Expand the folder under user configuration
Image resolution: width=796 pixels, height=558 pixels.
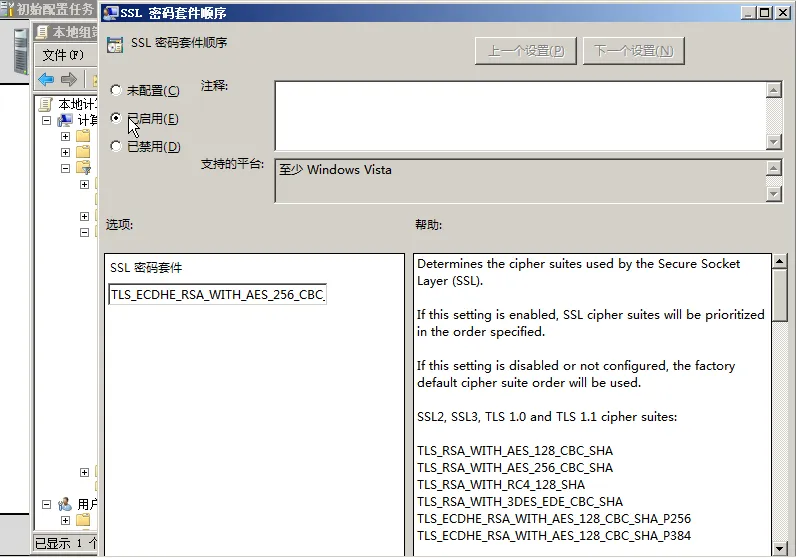(65, 520)
